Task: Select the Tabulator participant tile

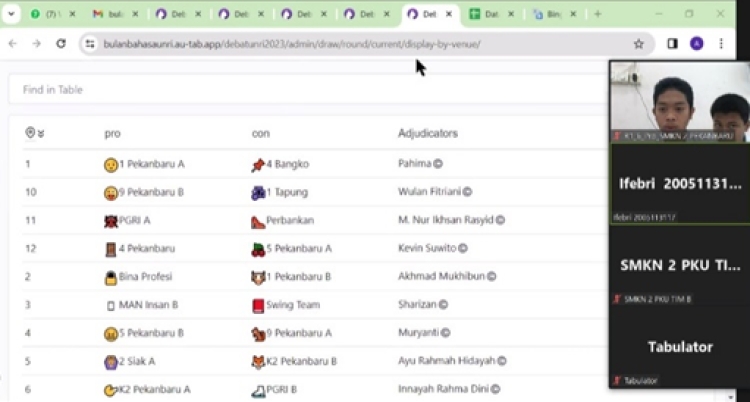Action: [679, 347]
